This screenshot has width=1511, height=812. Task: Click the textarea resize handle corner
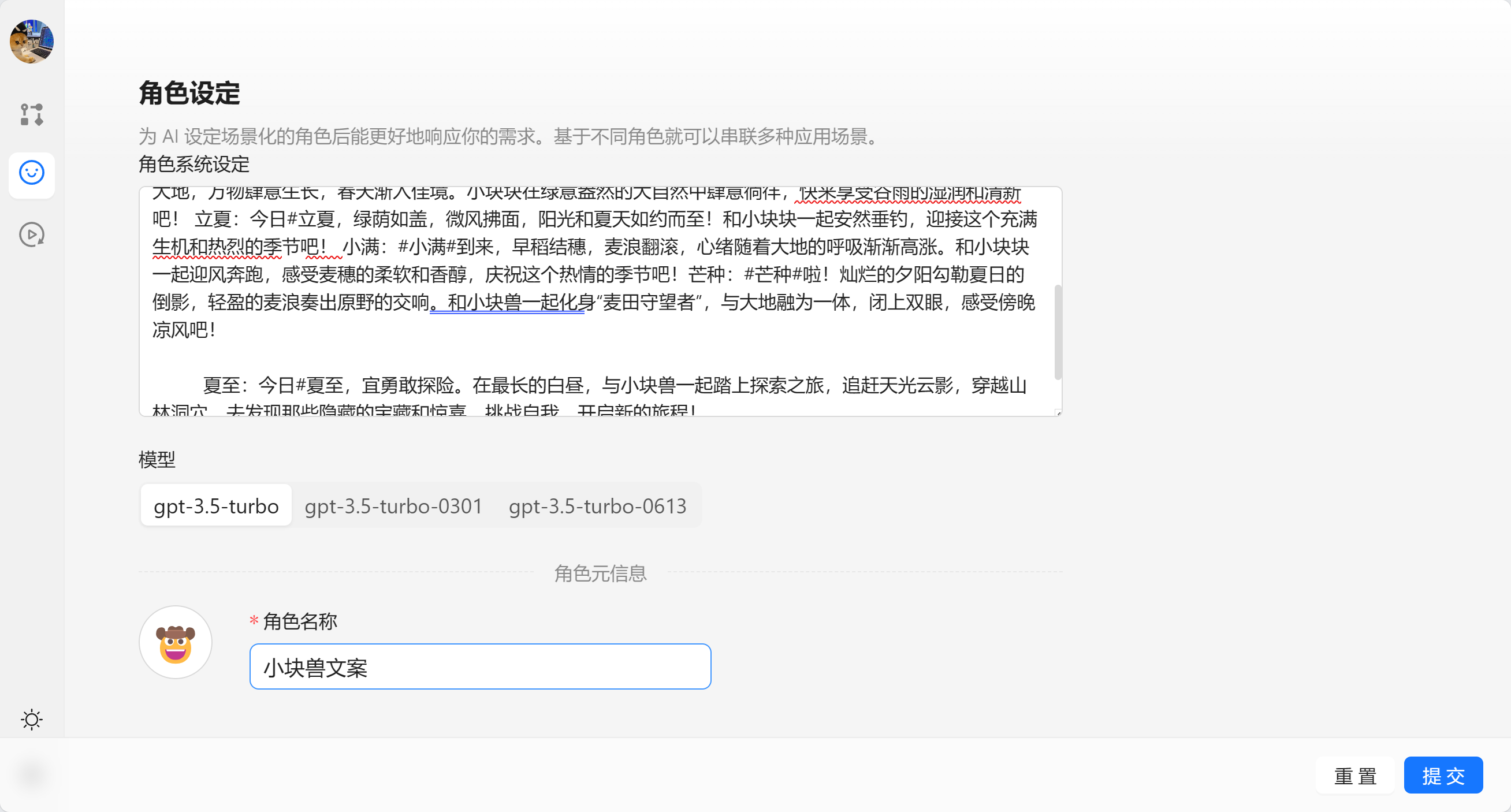[x=1058, y=413]
